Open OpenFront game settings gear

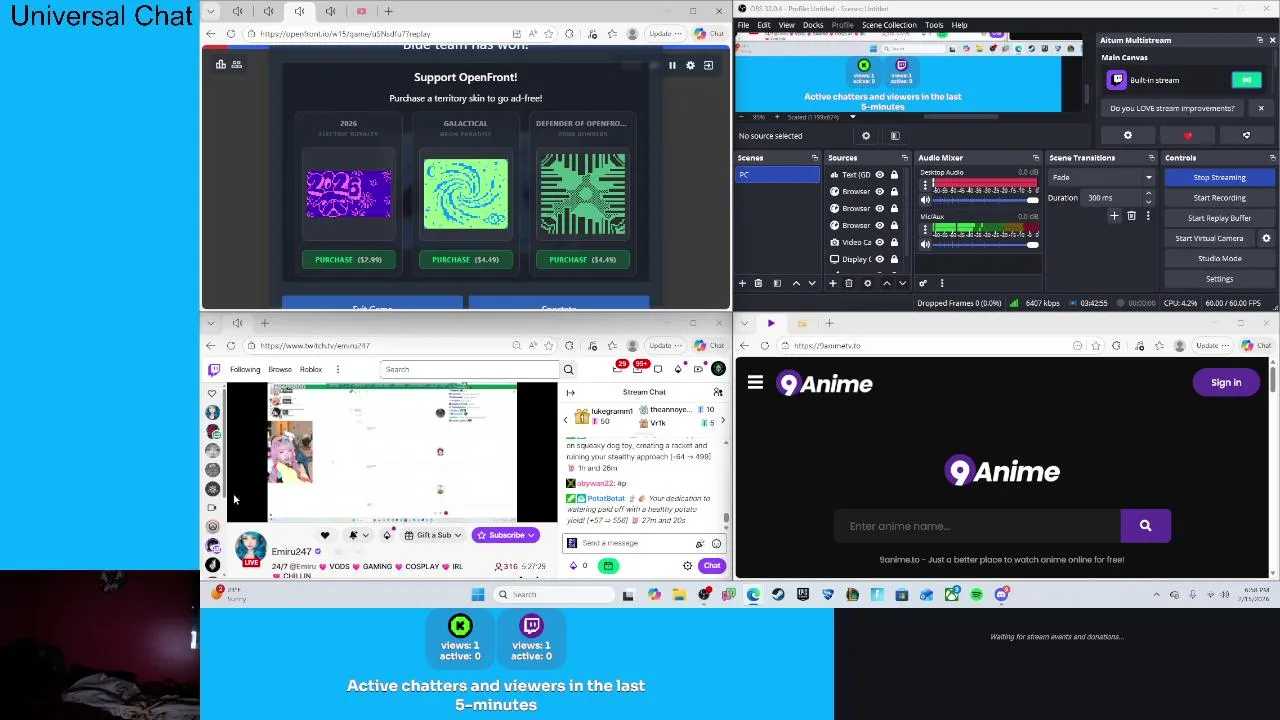(x=690, y=65)
